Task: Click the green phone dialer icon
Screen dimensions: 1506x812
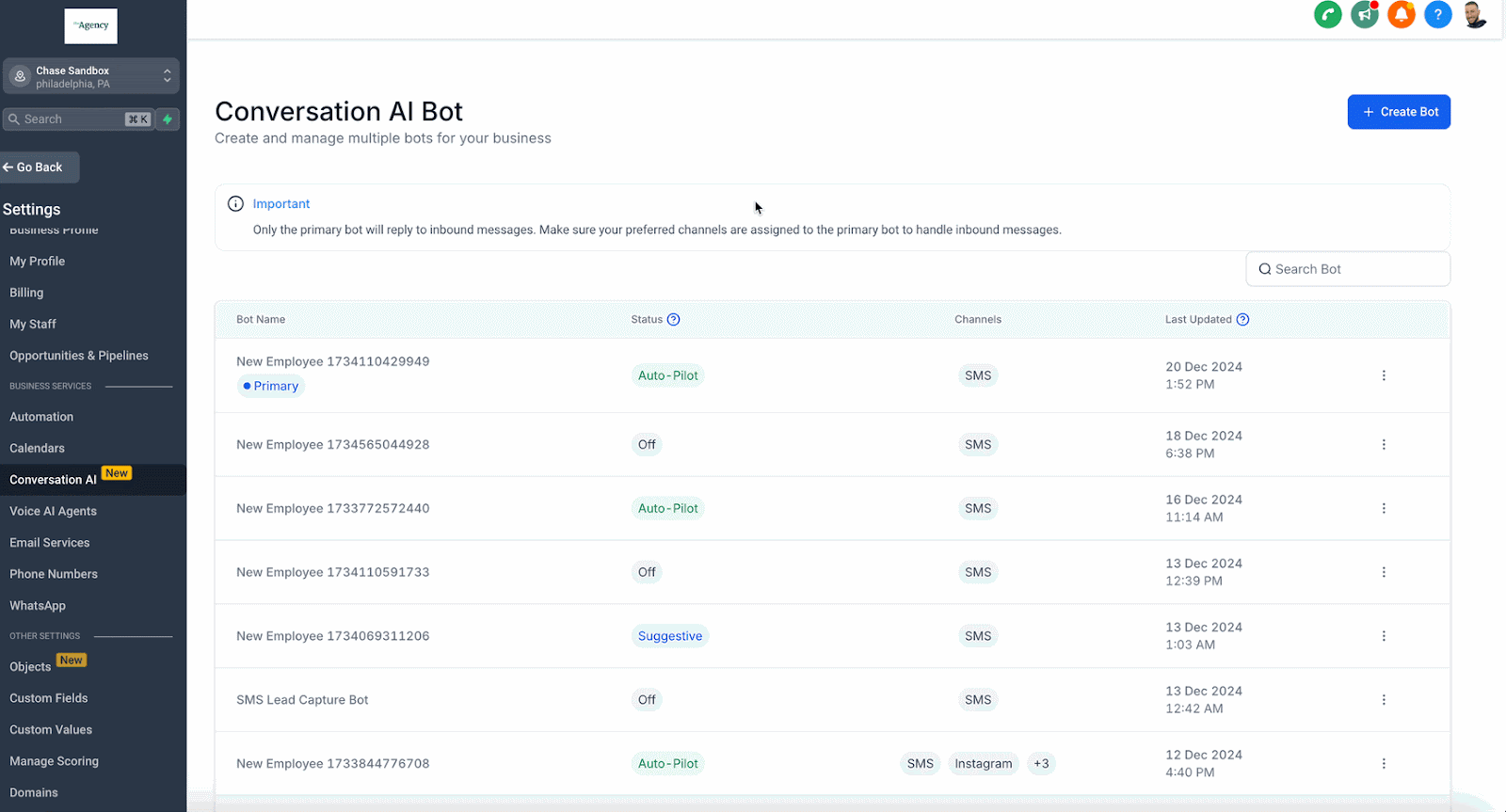Action: (x=1327, y=15)
